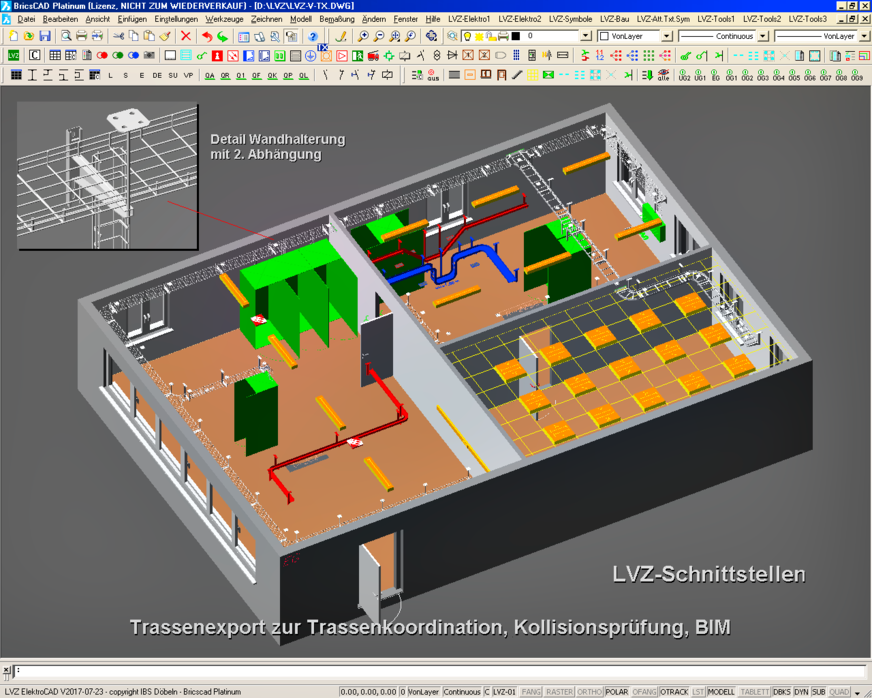Image resolution: width=872 pixels, height=698 pixels.
Task: Enable ORTHO mode in the status bar
Action: pos(587,691)
